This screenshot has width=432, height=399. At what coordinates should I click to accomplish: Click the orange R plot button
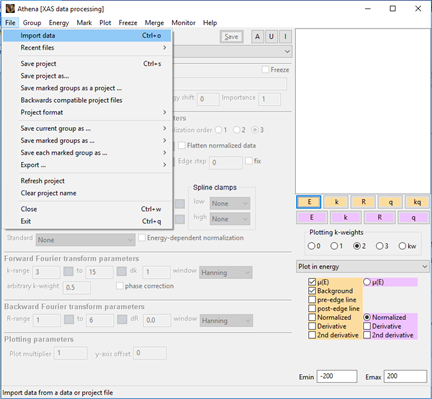click(x=363, y=202)
